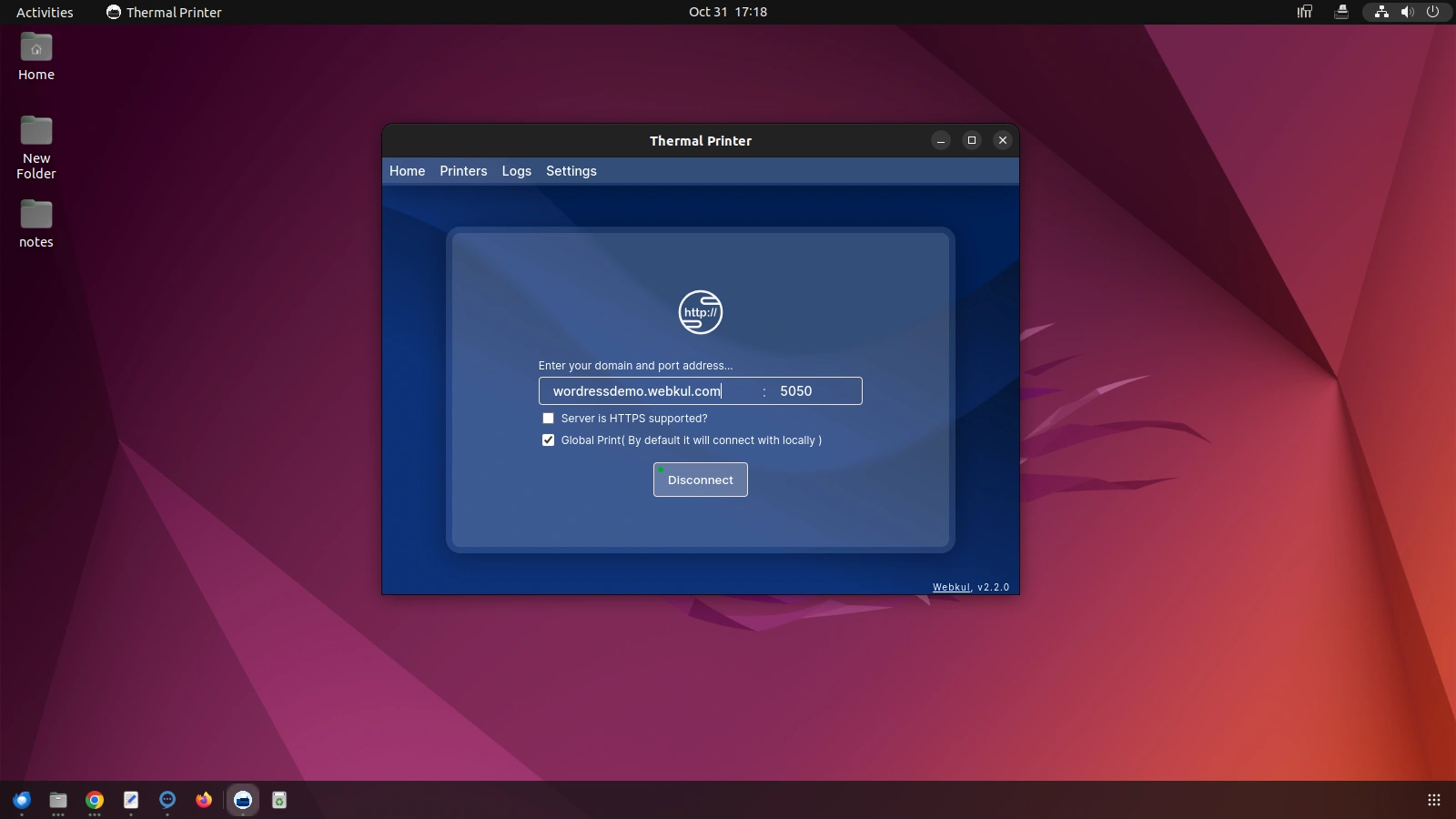Screen dimensions: 1456x819
Task: Open the clock and calendar dropdown
Action: pos(727,12)
